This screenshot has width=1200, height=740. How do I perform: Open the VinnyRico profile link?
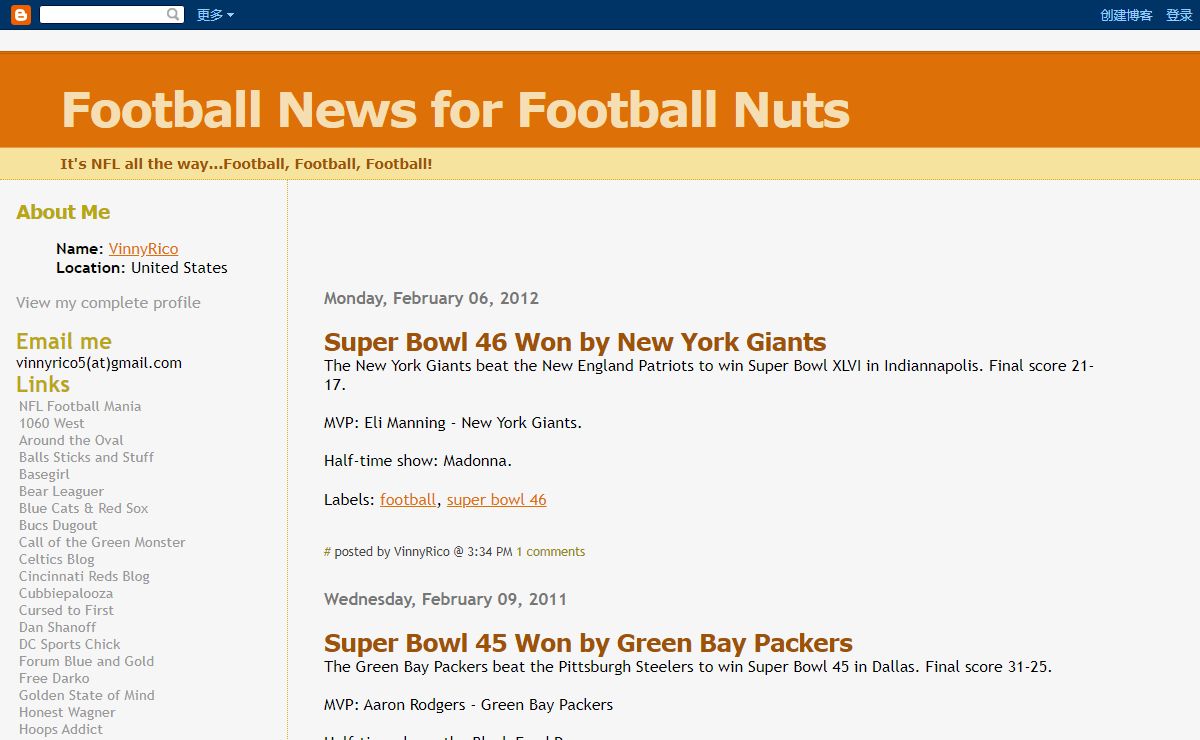click(143, 249)
